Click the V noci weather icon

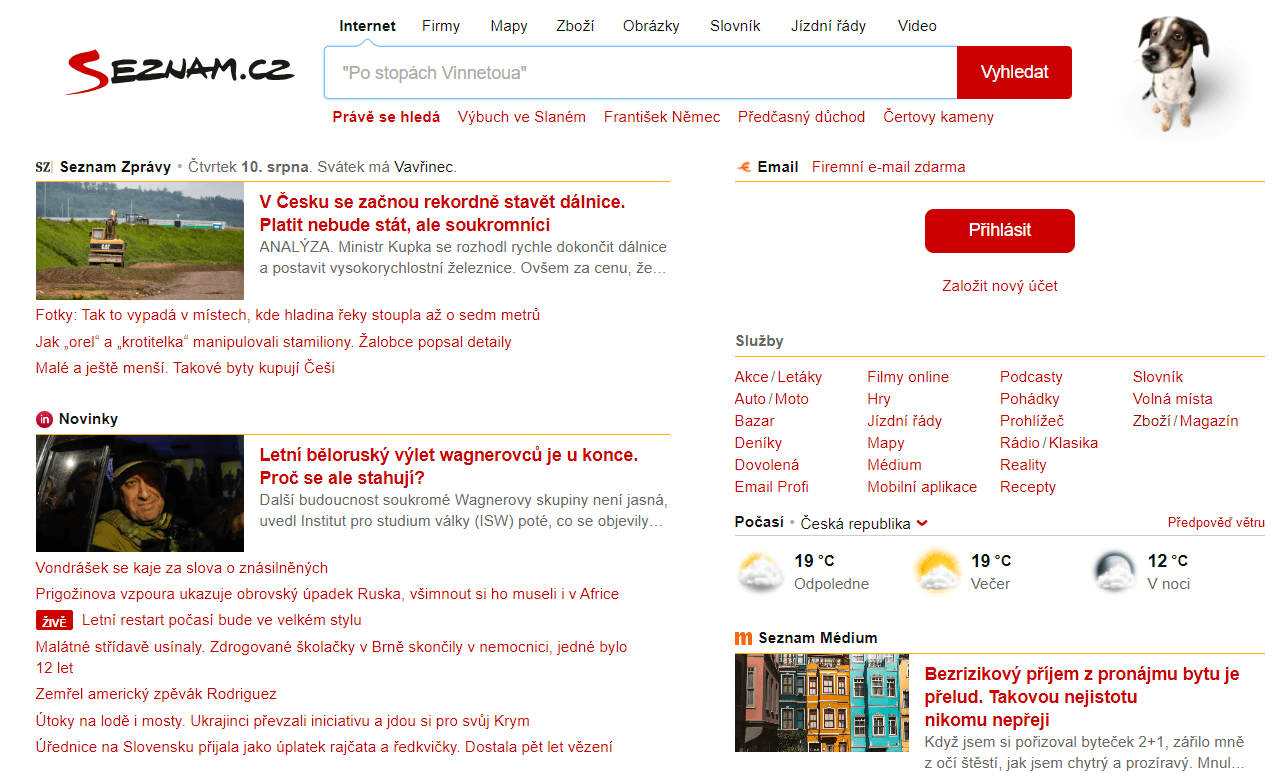click(x=1114, y=572)
